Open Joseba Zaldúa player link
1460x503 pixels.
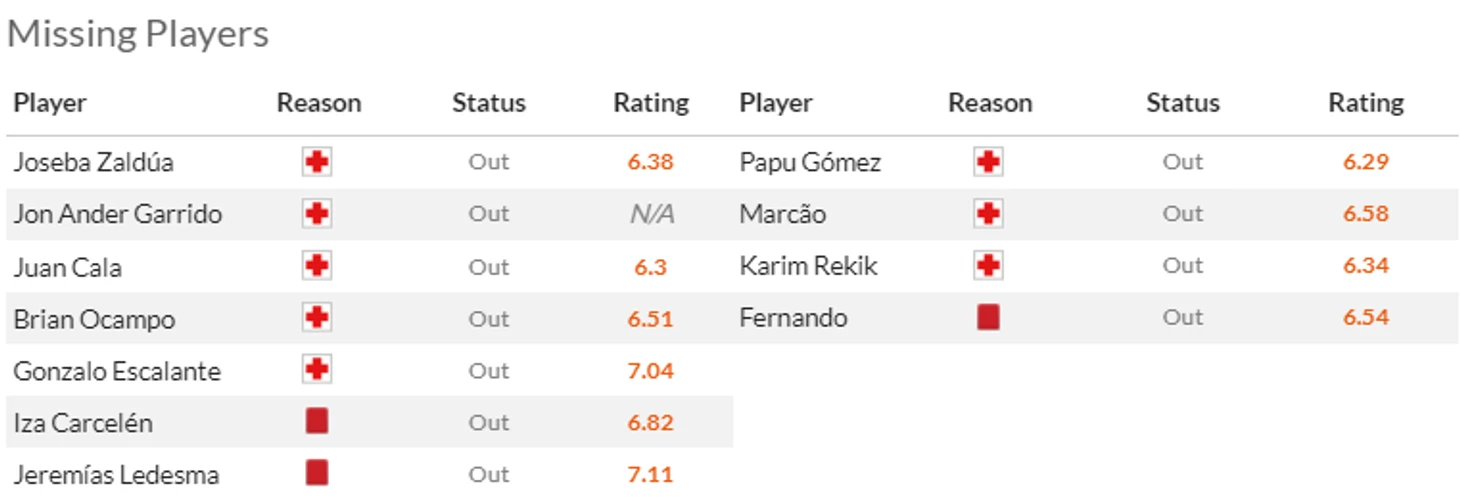click(x=93, y=163)
